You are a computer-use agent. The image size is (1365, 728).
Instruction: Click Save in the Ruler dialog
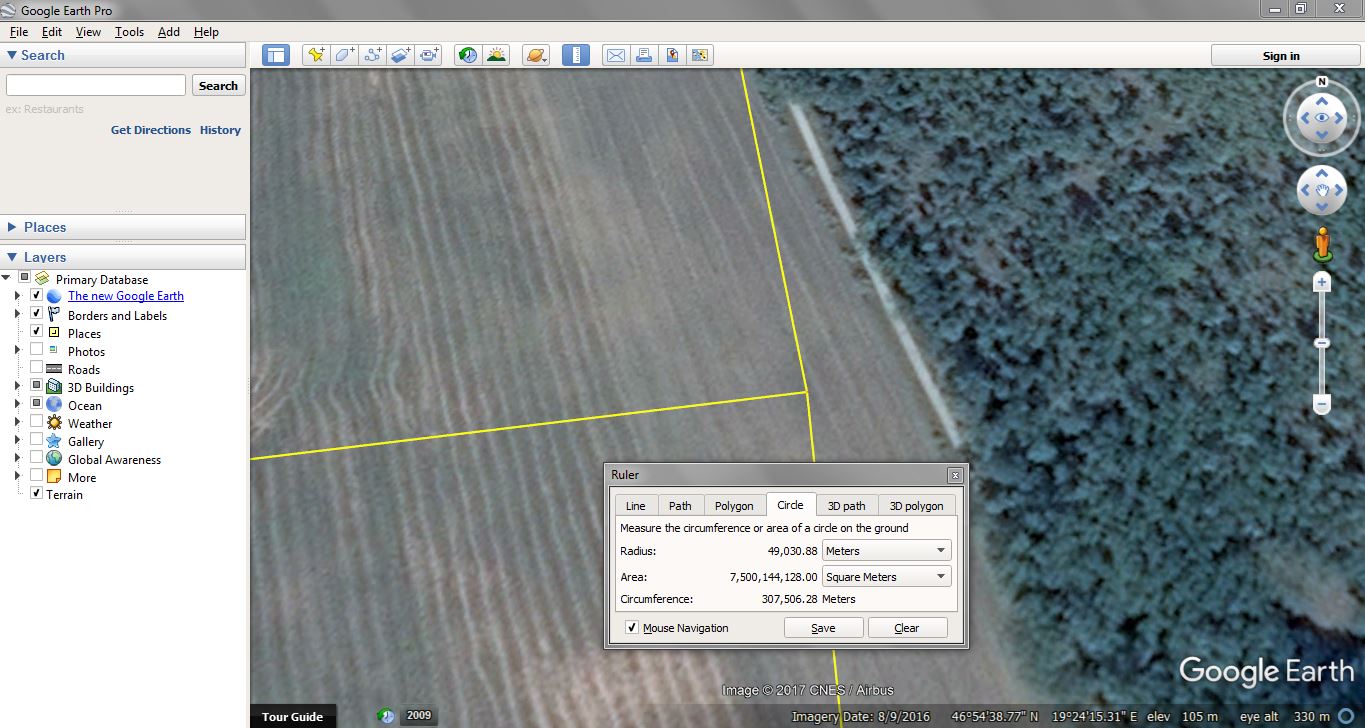[823, 628]
